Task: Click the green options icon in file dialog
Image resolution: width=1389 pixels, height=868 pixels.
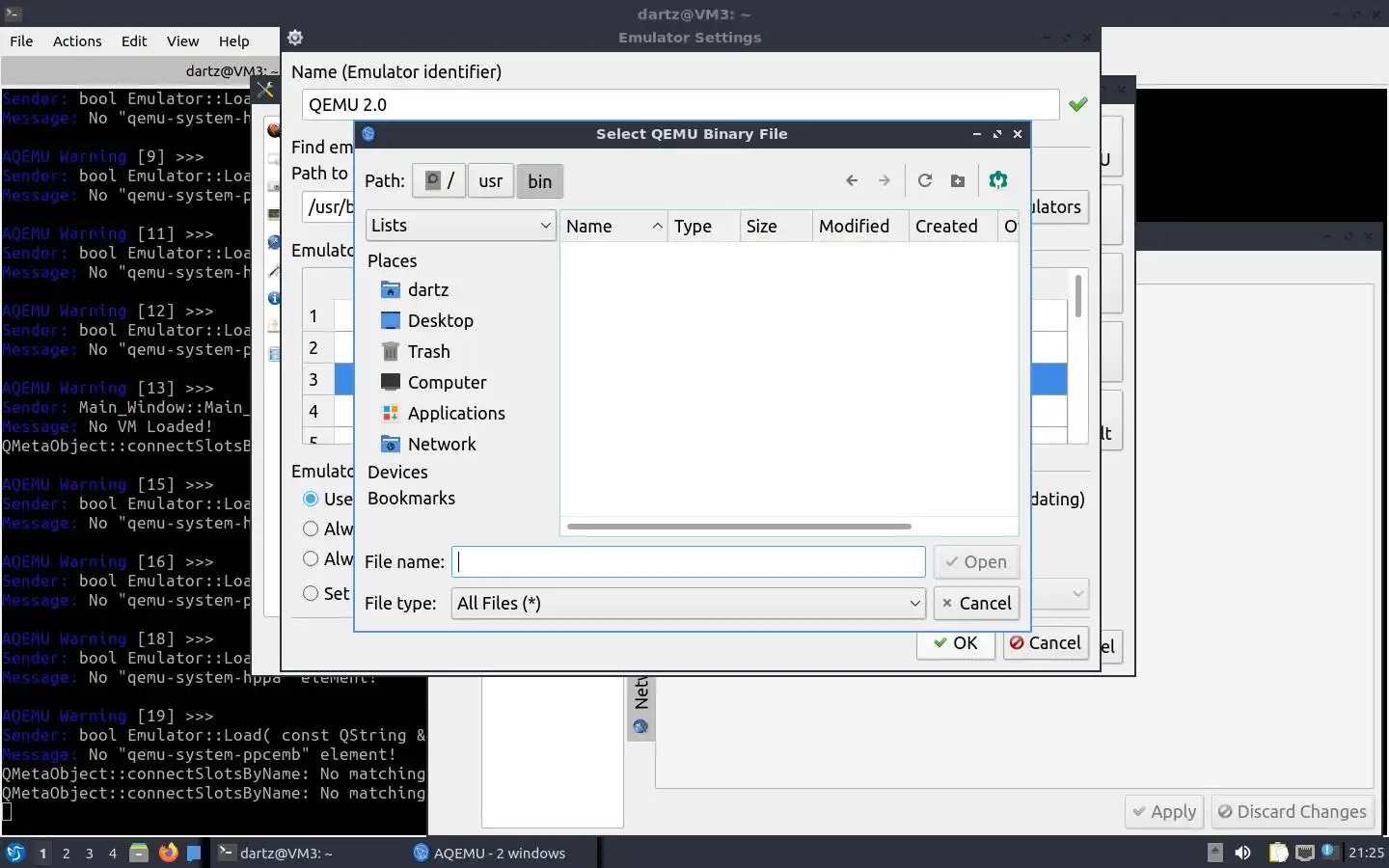Action: click(x=998, y=180)
